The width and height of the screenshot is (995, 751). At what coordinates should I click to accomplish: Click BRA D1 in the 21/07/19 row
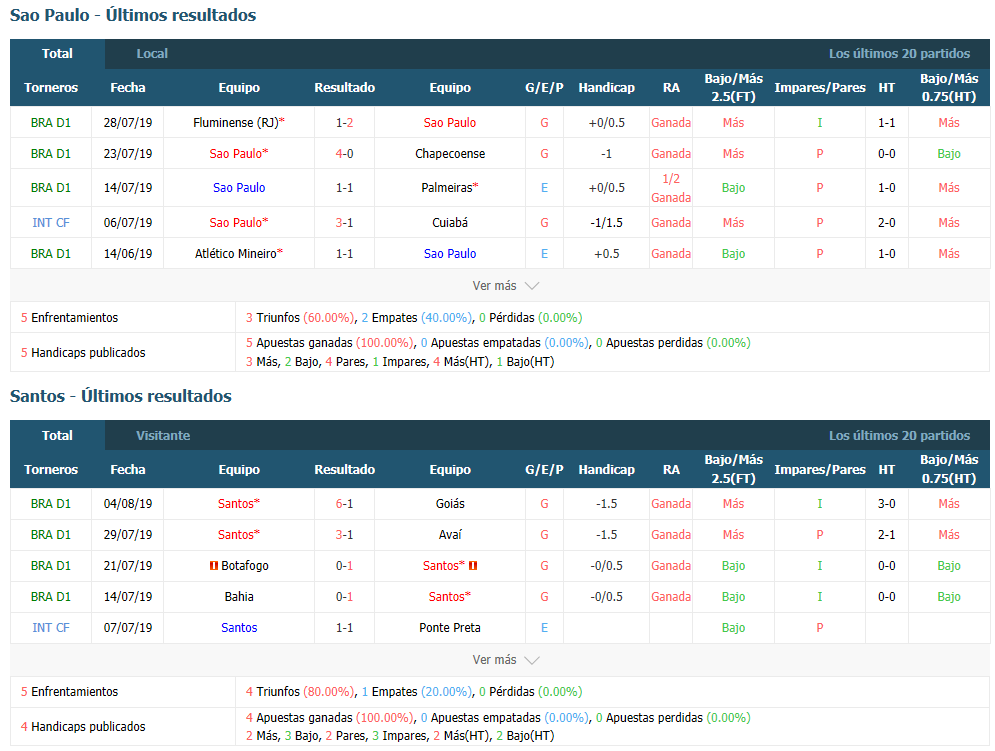pos(51,566)
